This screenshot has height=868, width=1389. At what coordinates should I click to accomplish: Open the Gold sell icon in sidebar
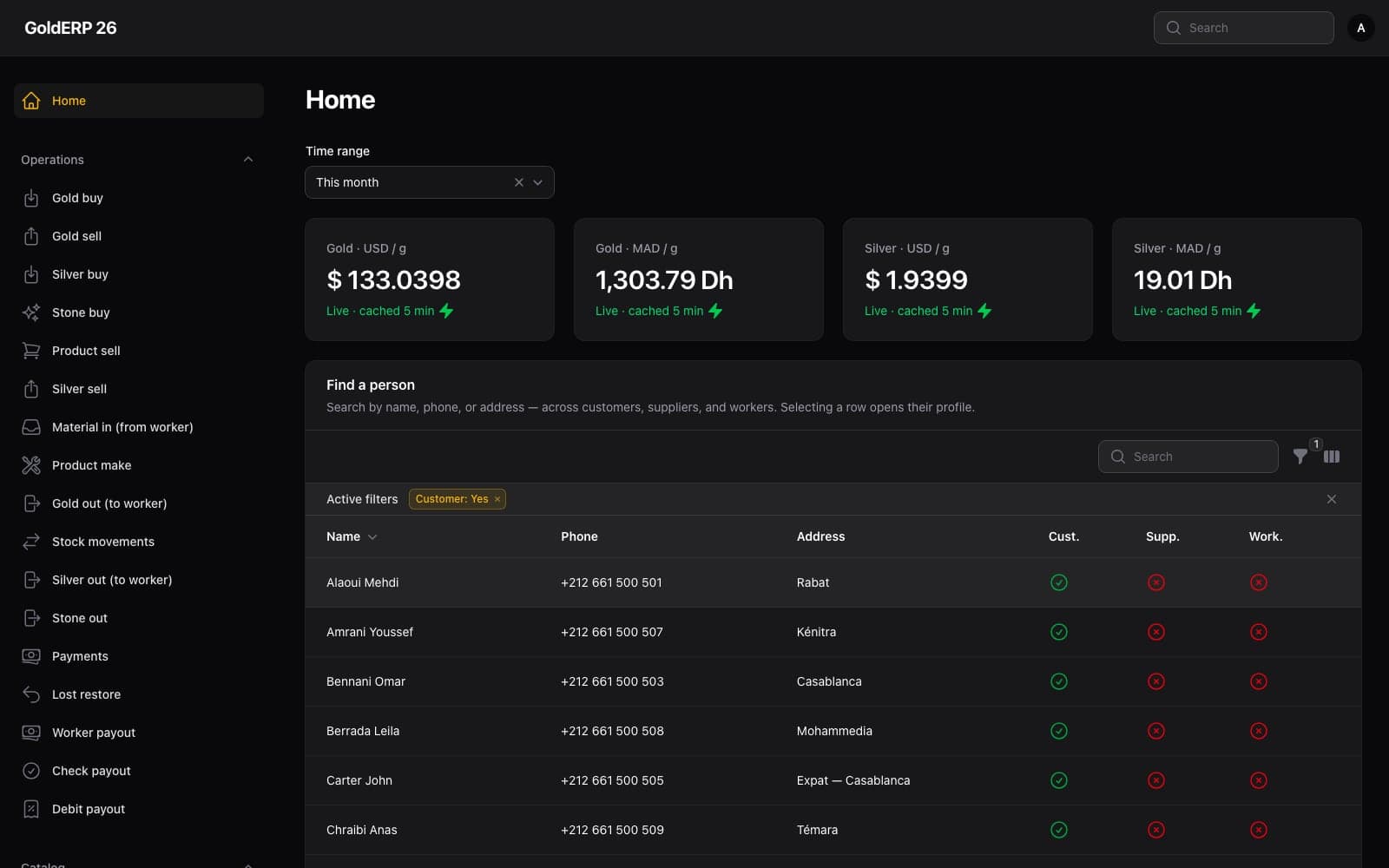pyautogui.click(x=31, y=236)
